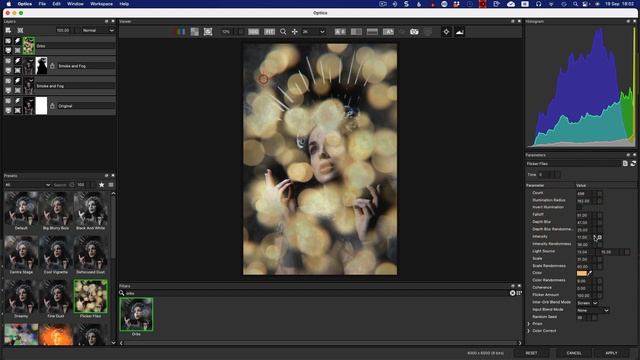Click the RESET button
This screenshot has width=640, height=360.
pyautogui.click(x=531, y=353)
